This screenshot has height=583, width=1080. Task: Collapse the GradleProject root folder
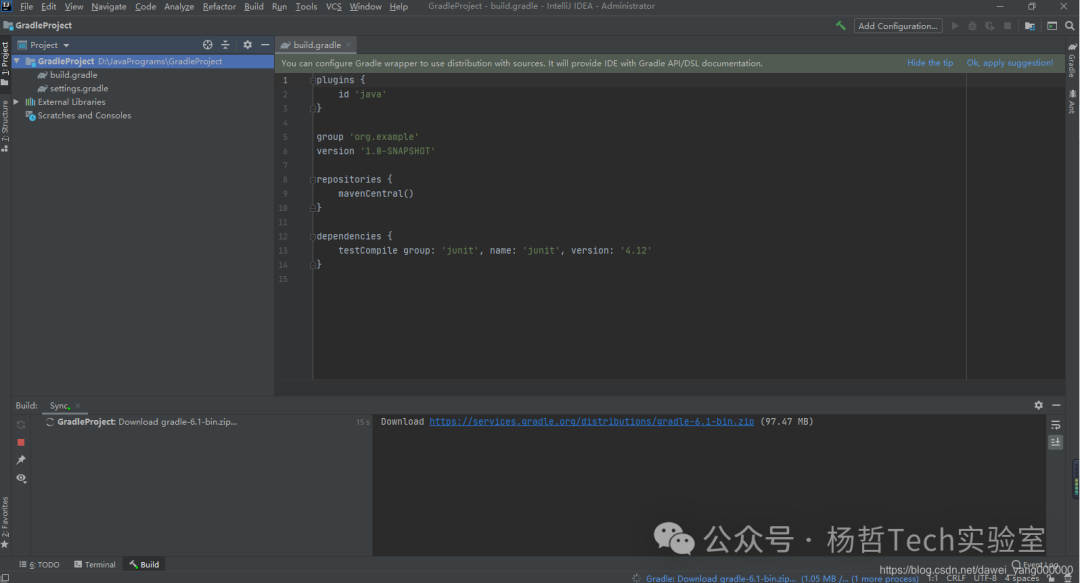pos(16,61)
